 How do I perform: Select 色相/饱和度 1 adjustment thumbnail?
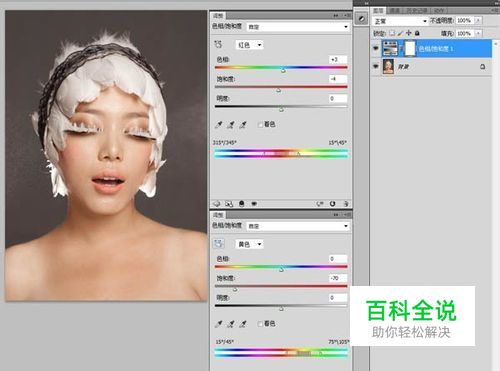pos(390,49)
